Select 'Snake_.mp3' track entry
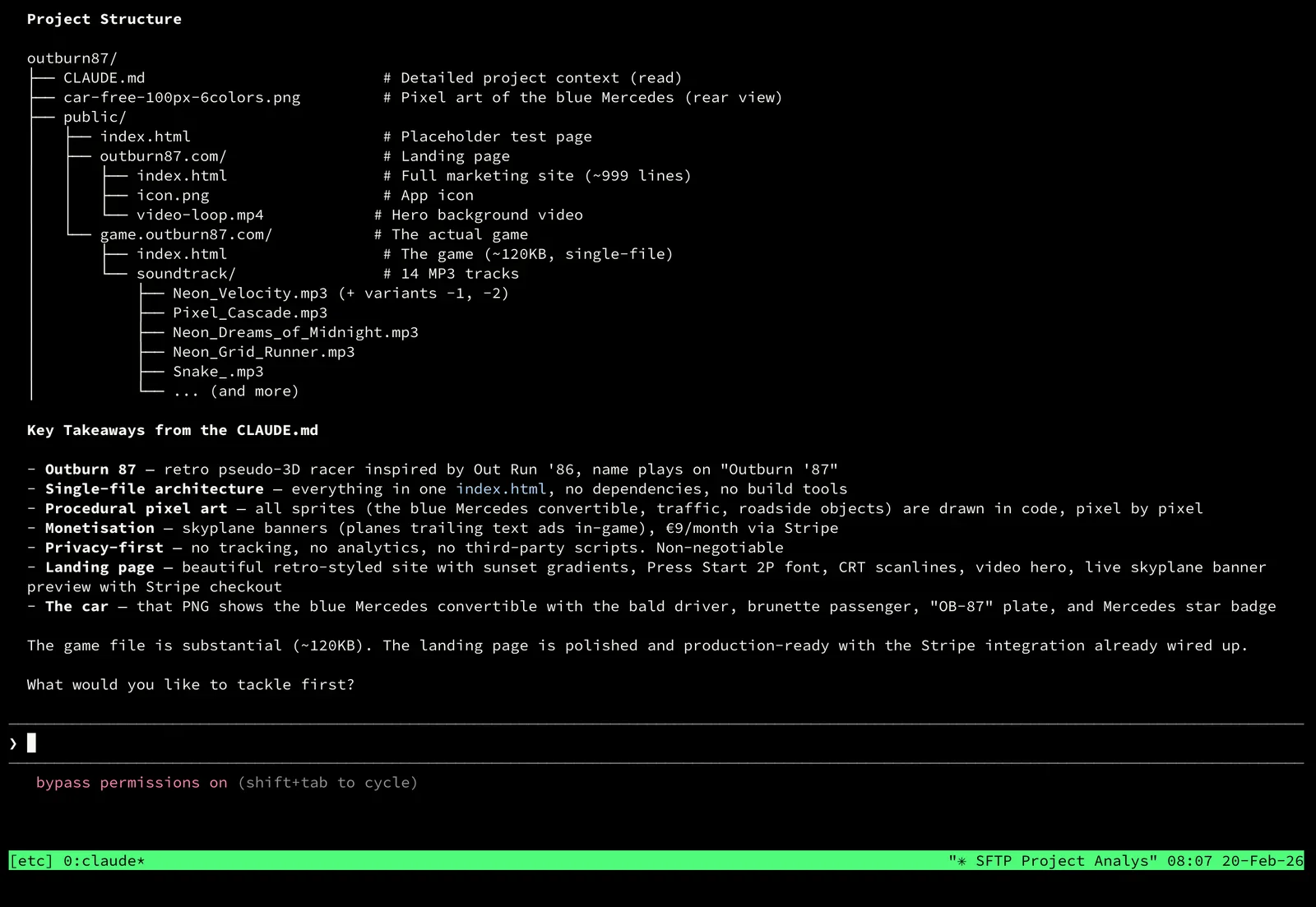The height and width of the screenshot is (907, 1316). pyautogui.click(x=219, y=372)
